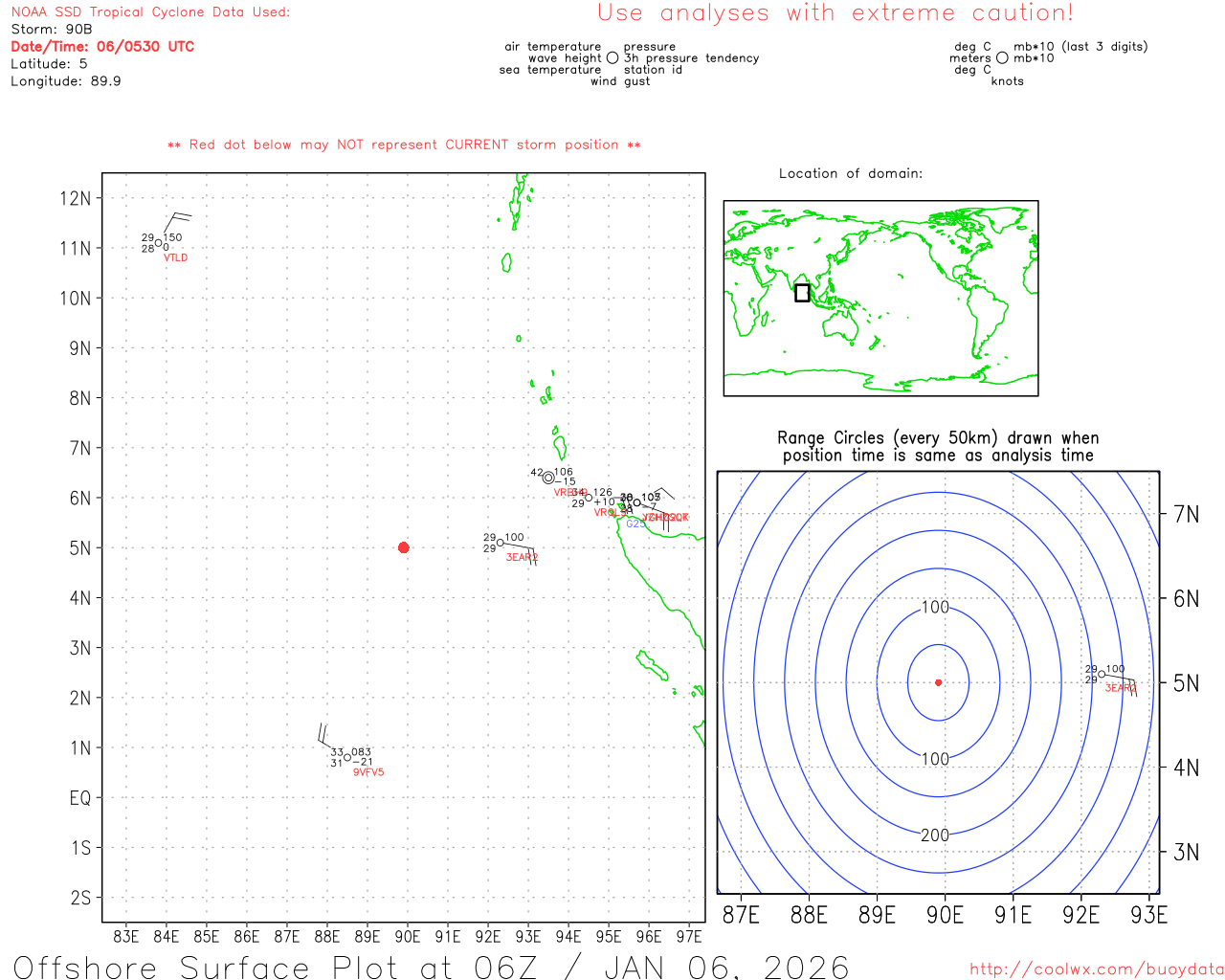Click pressure value '150' by VTLD station

[x=172, y=237]
